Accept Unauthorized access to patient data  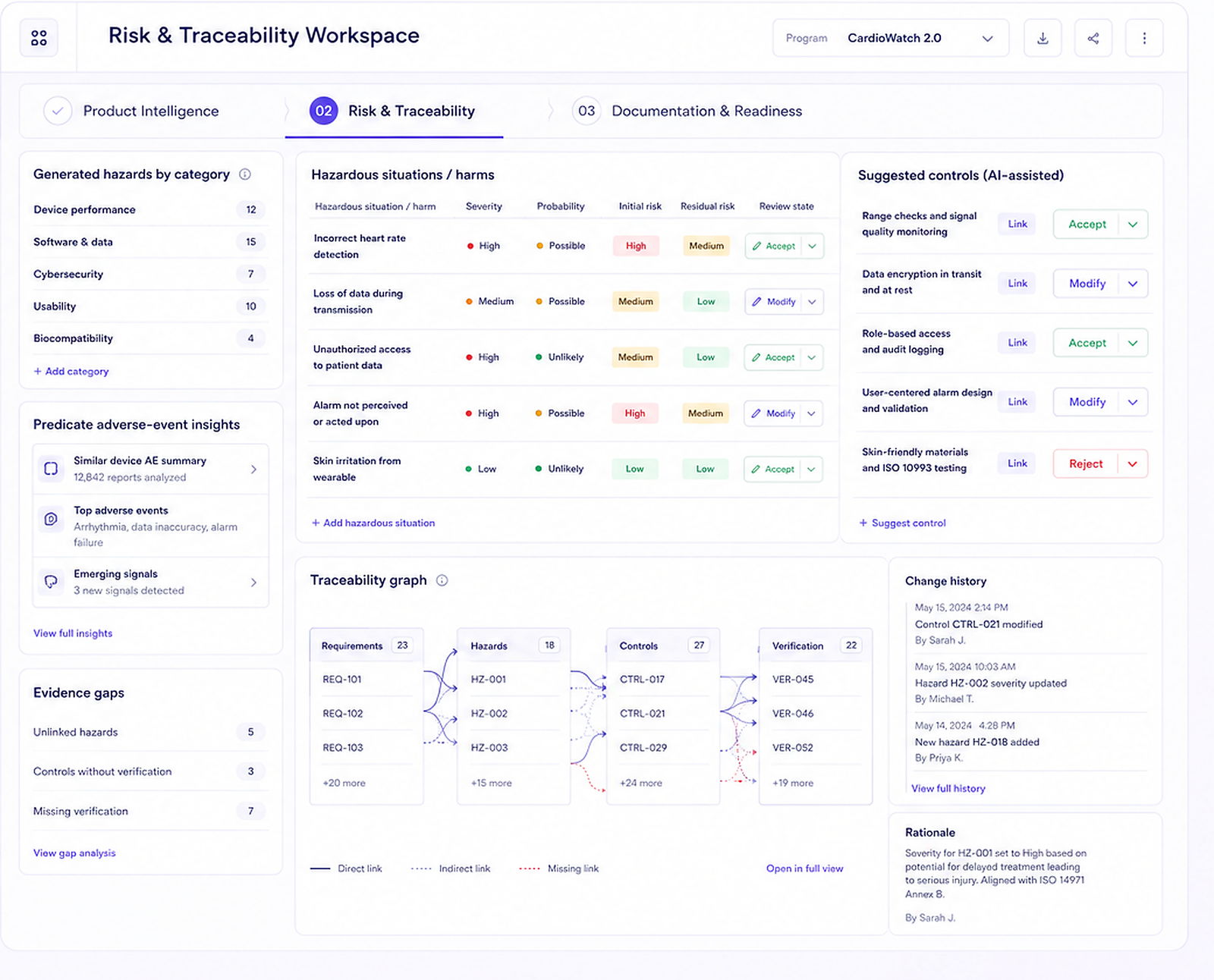pos(773,357)
